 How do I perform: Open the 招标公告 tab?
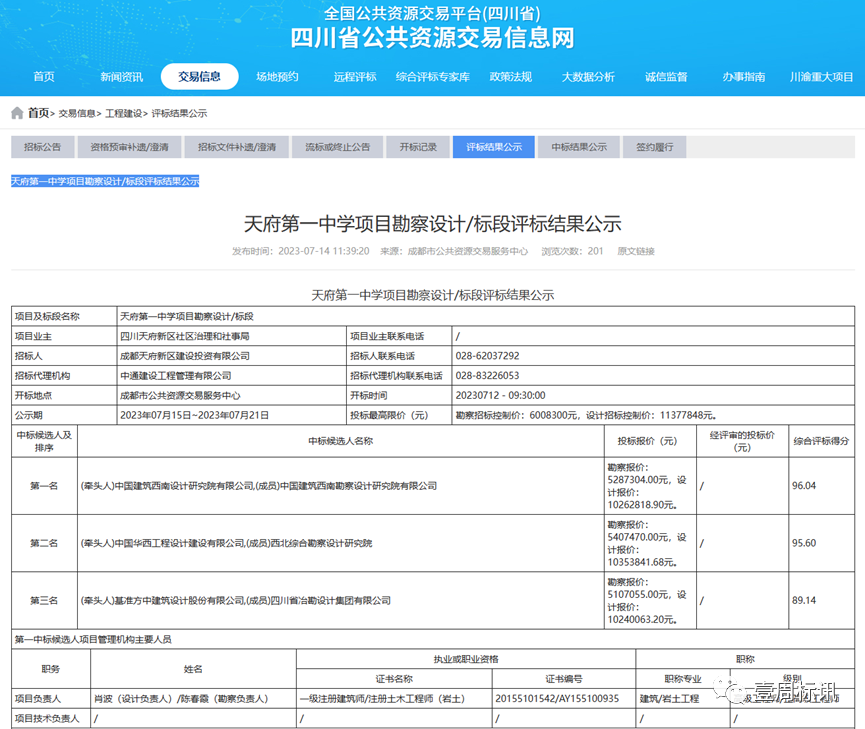[x=42, y=146]
